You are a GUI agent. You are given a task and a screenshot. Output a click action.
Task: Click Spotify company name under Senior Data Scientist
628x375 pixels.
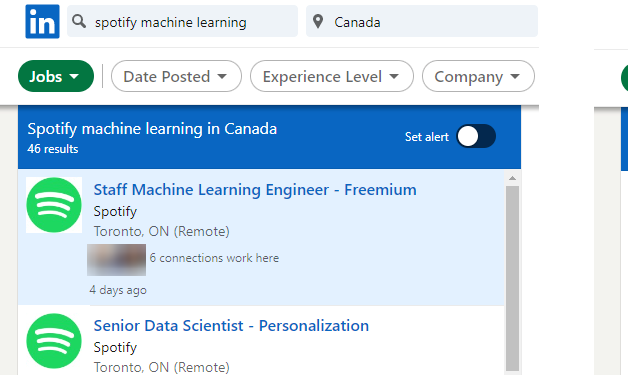click(115, 347)
